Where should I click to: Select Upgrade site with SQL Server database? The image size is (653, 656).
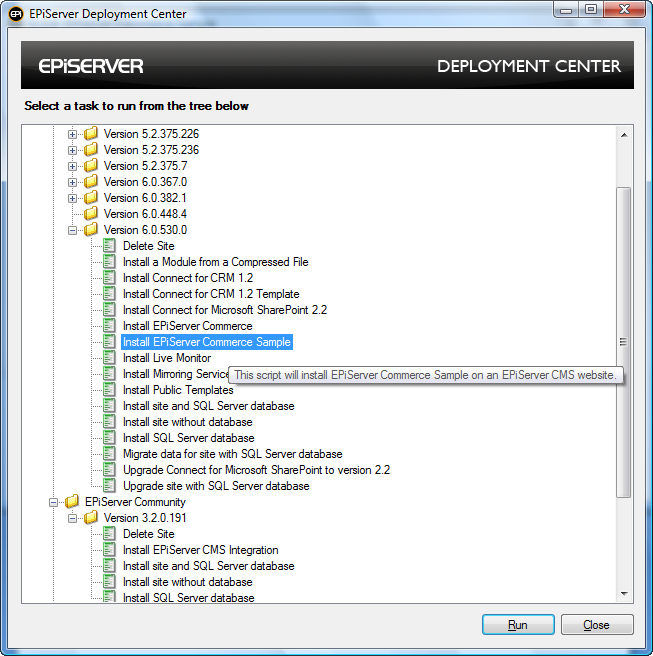click(x=216, y=486)
